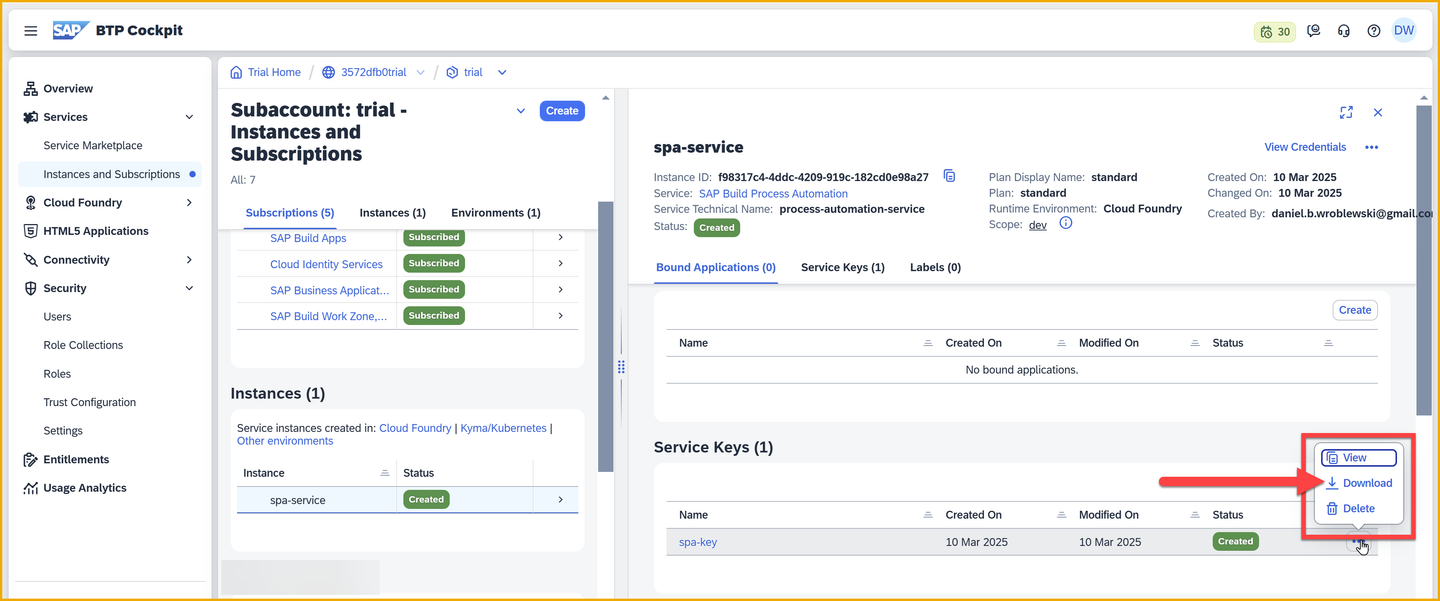Click the SAP logo
1440x601 pixels.
coord(71,31)
